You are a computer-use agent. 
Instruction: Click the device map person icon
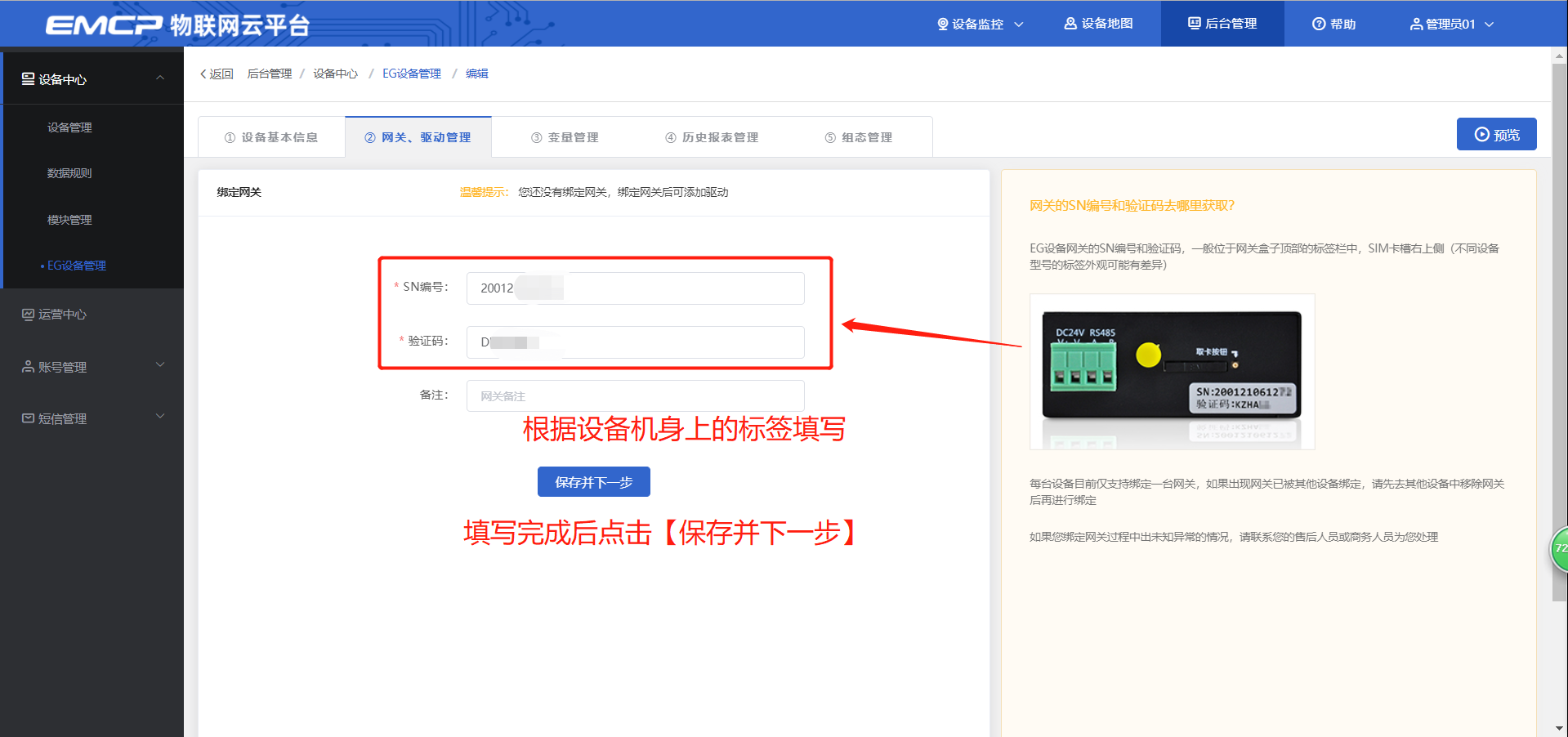point(1070,24)
